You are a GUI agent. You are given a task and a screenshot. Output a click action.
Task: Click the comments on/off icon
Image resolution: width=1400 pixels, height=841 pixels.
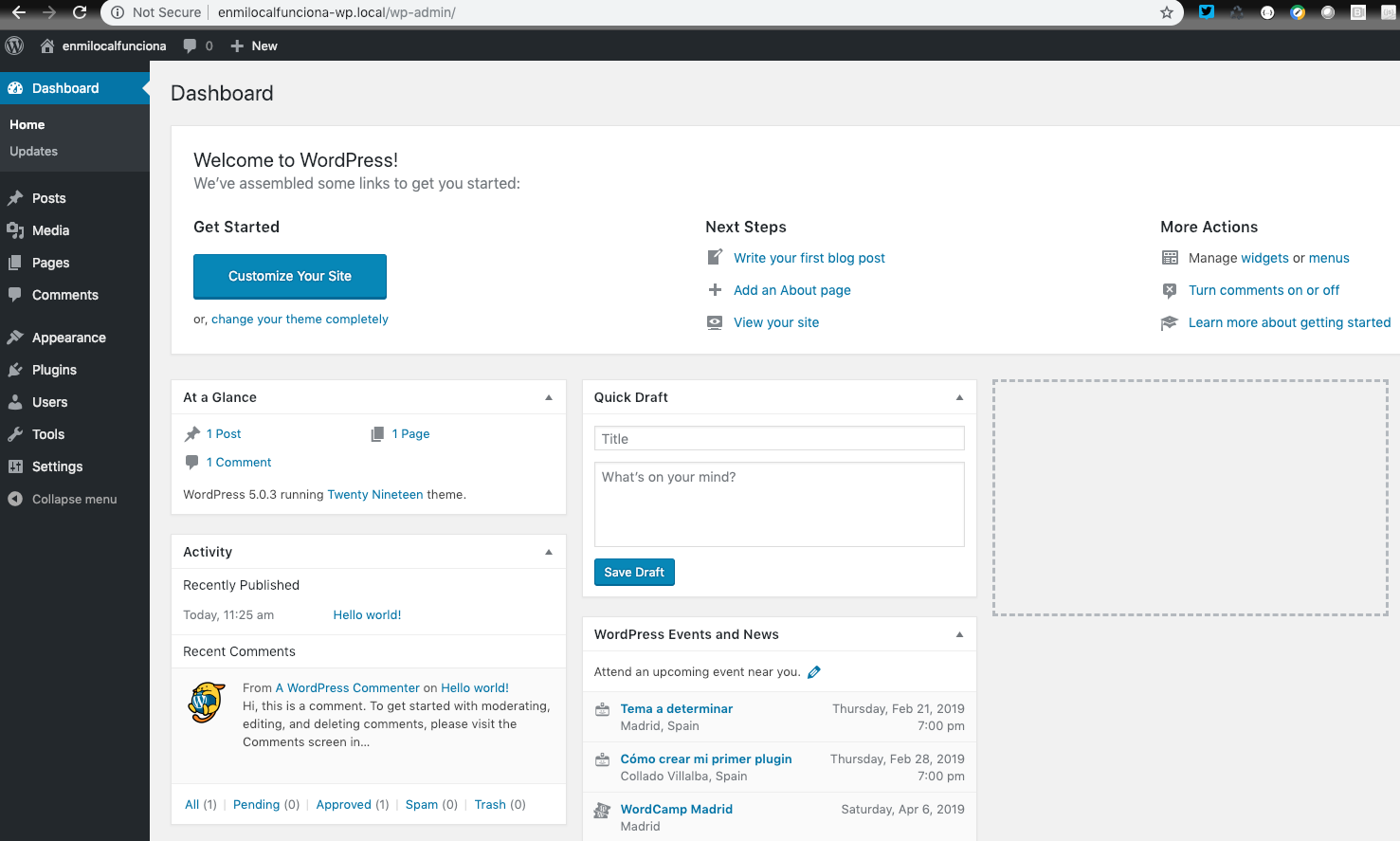click(1170, 290)
